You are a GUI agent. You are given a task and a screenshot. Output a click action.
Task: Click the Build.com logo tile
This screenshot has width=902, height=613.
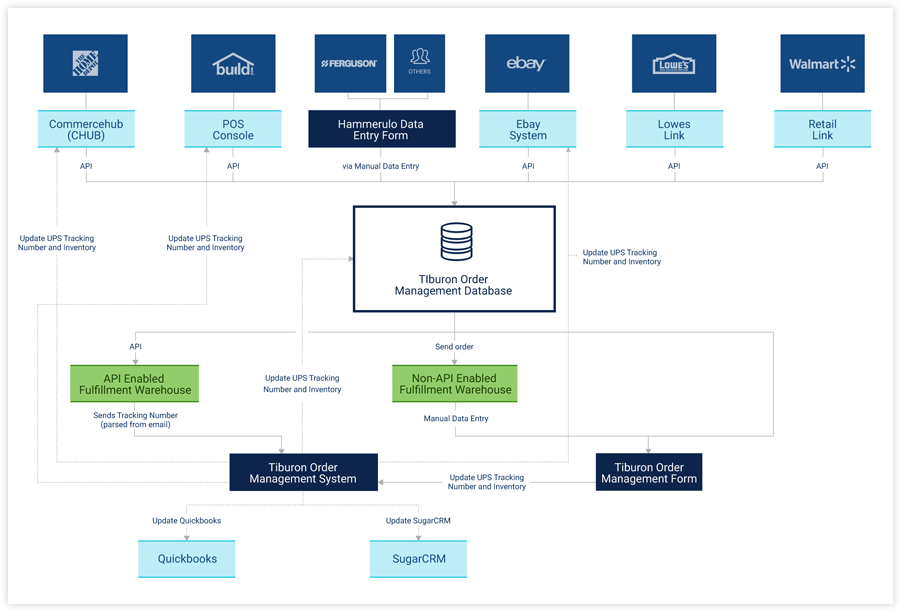(233, 63)
